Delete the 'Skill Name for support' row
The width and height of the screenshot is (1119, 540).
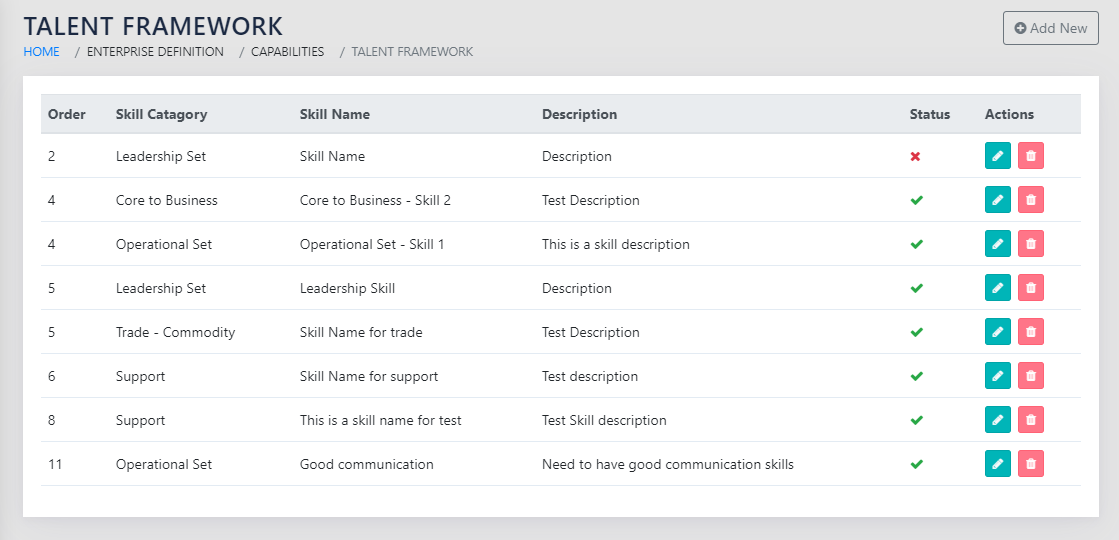[x=1030, y=376]
